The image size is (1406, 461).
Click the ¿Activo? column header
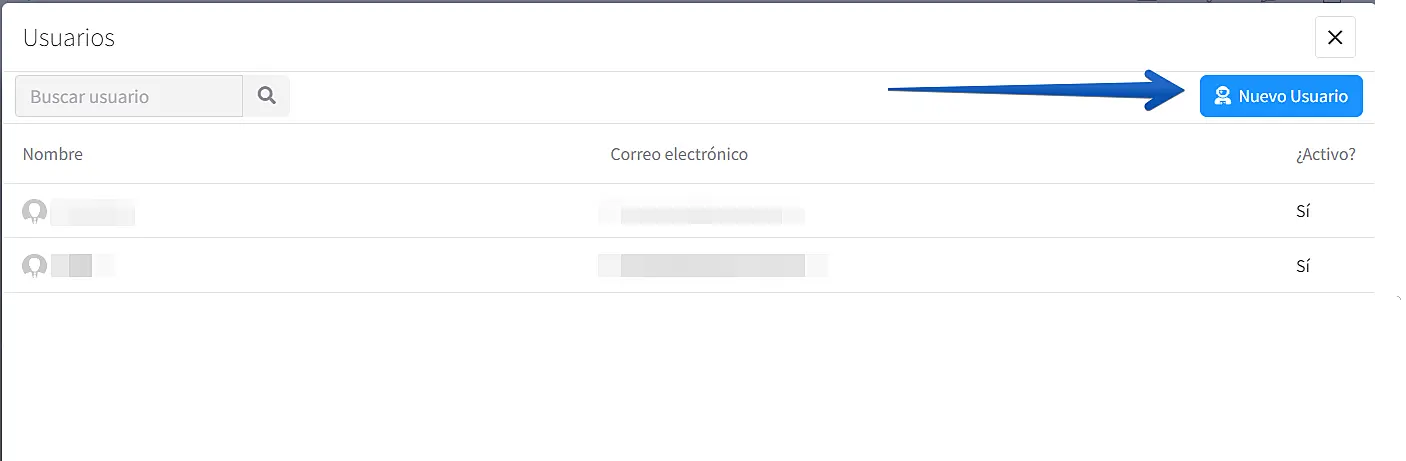coord(1325,154)
